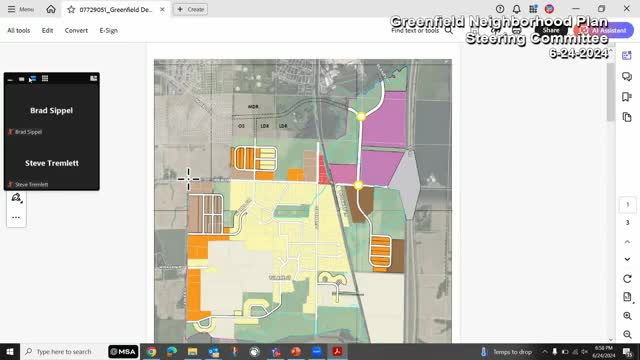This screenshot has height=360, width=640.
Task: Switch Zoom panel to single speaker view
Action: coord(22,79)
